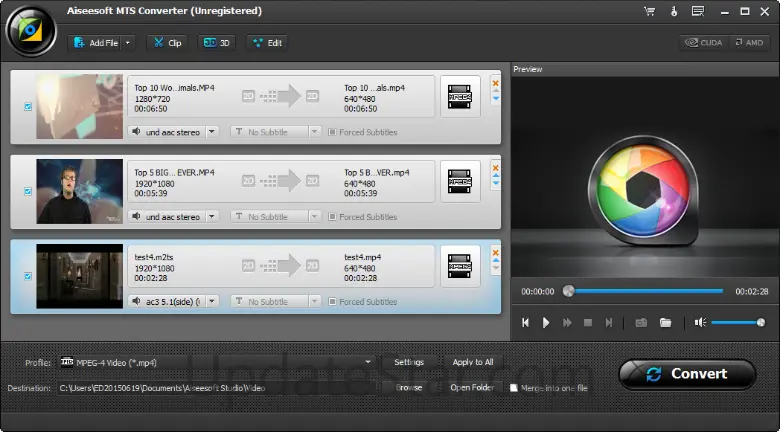The width and height of the screenshot is (780, 432).
Task: Open the shopping cart purchase icon
Action: 650,11
